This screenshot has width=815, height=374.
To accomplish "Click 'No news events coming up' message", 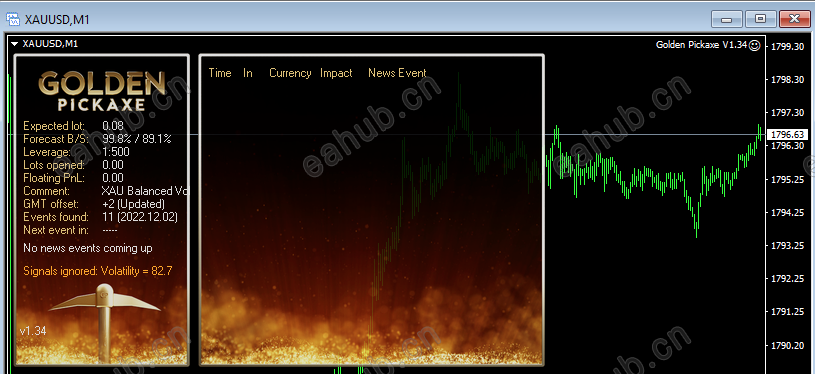I will 88,248.
